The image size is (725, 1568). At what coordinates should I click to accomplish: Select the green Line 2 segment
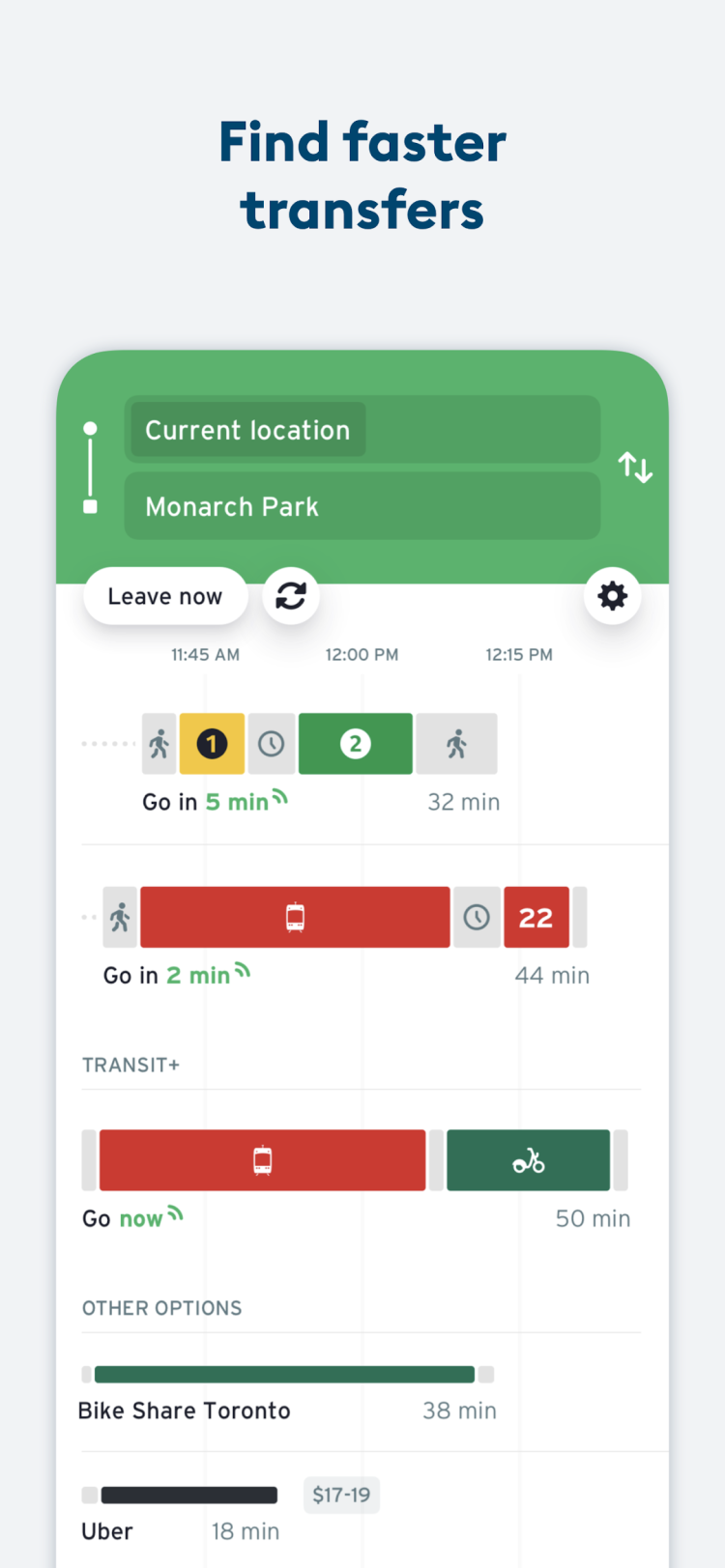click(356, 744)
